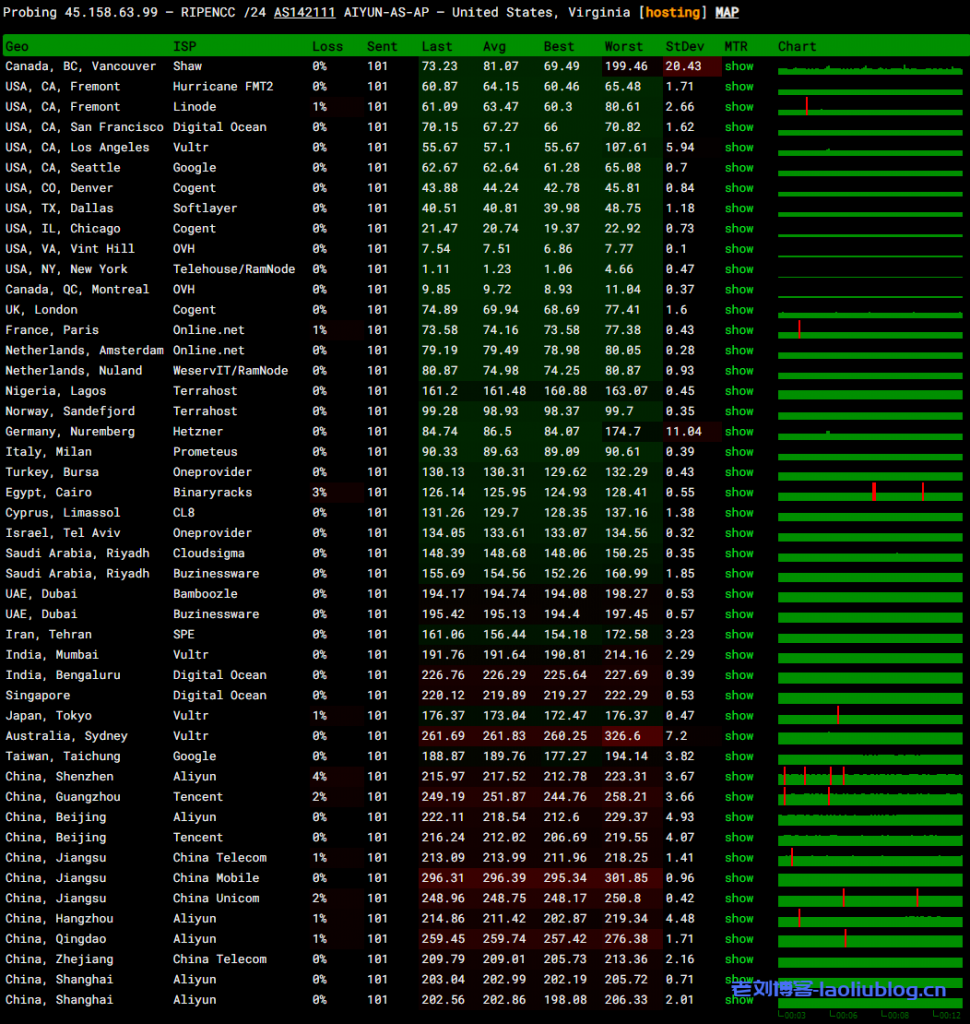Click the Worst column header

[x=624, y=46]
